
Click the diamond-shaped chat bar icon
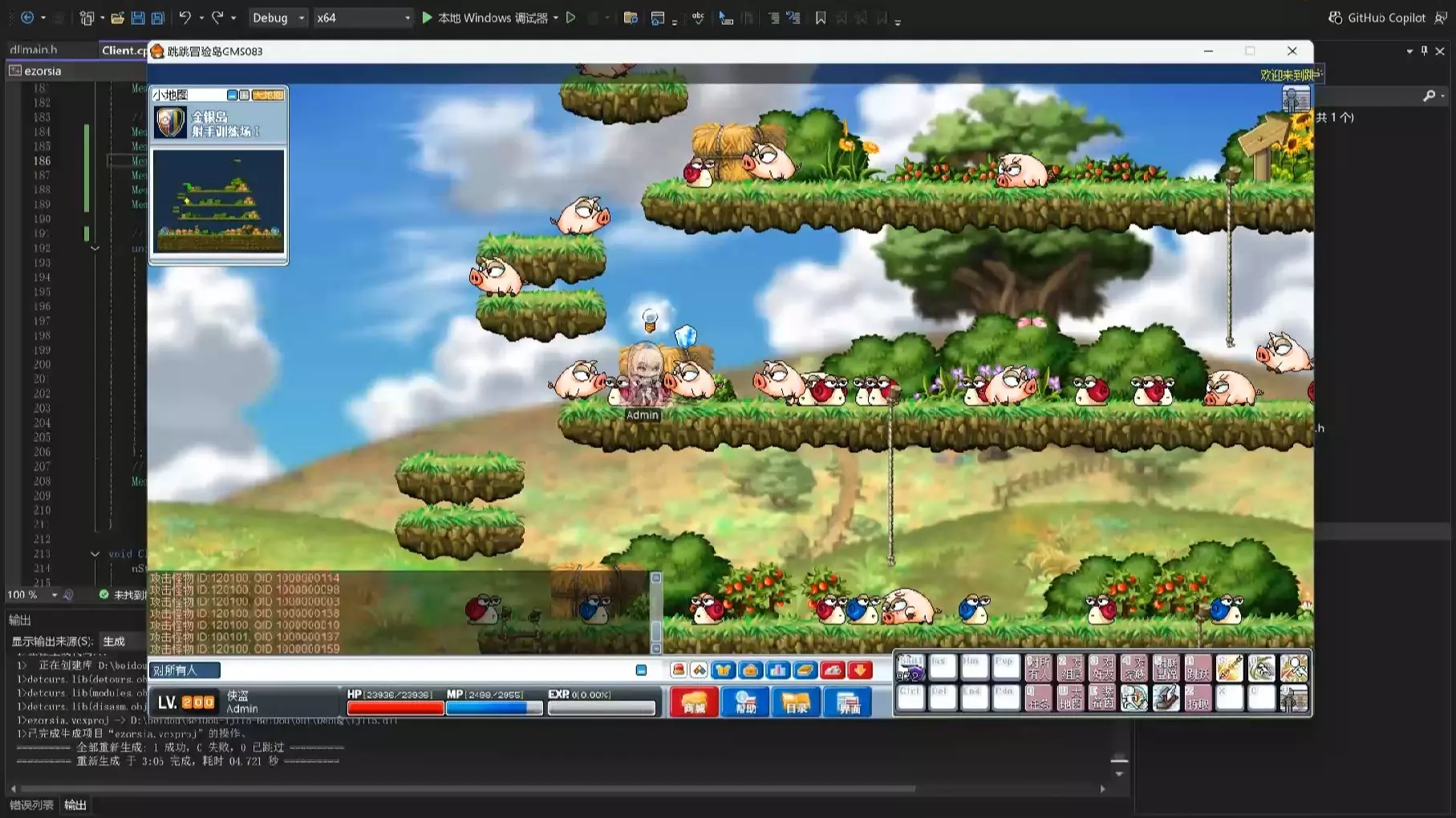coord(699,670)
